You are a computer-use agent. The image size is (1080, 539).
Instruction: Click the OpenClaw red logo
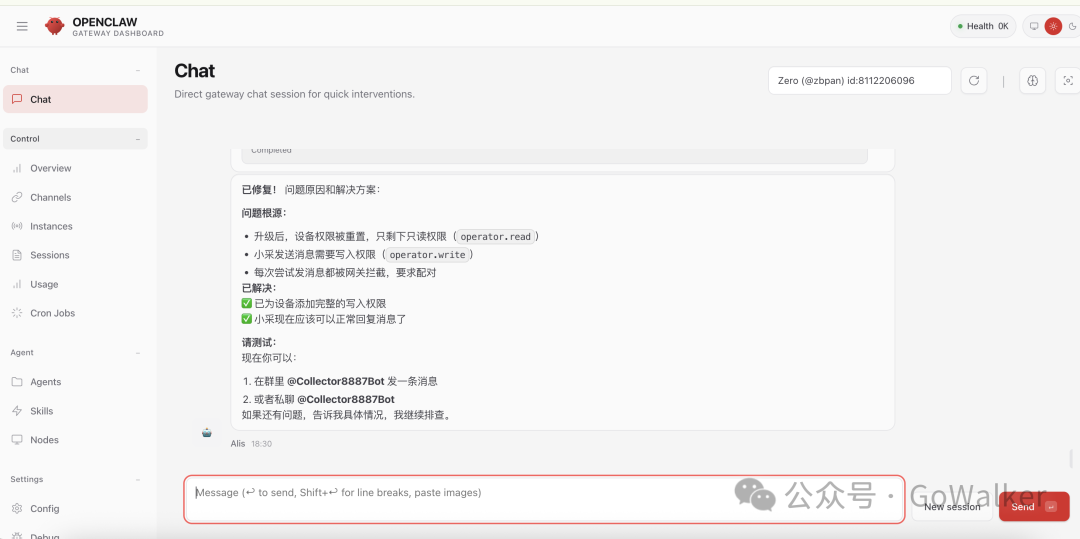click(x=54, y=26)
